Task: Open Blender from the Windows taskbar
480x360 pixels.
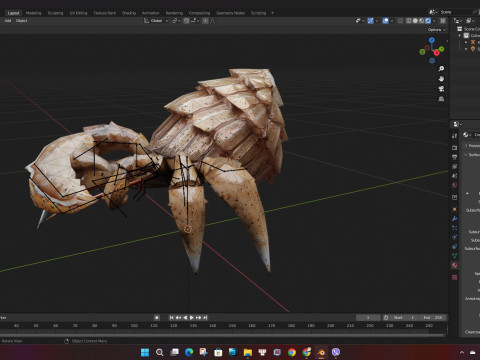Action: [x=321, y=352]
